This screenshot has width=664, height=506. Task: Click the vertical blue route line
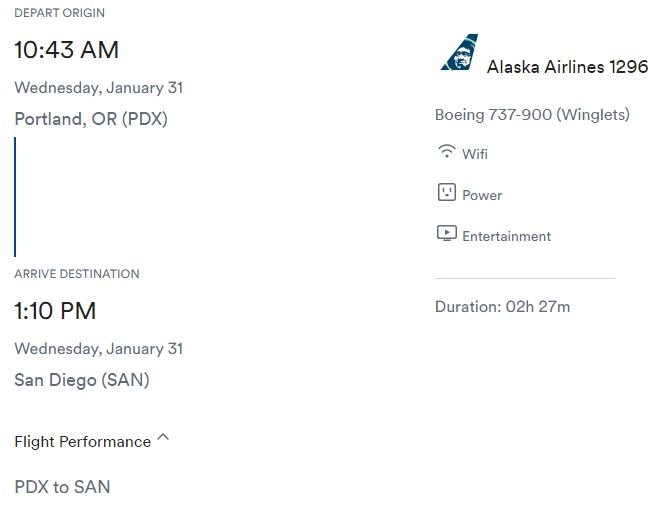(x=15, y=197)
